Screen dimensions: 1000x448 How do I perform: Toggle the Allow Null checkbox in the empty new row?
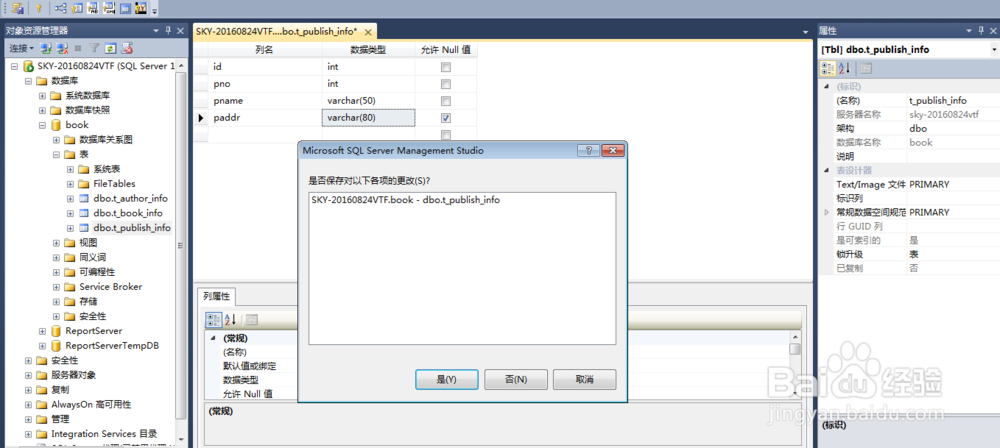[446, 135]
